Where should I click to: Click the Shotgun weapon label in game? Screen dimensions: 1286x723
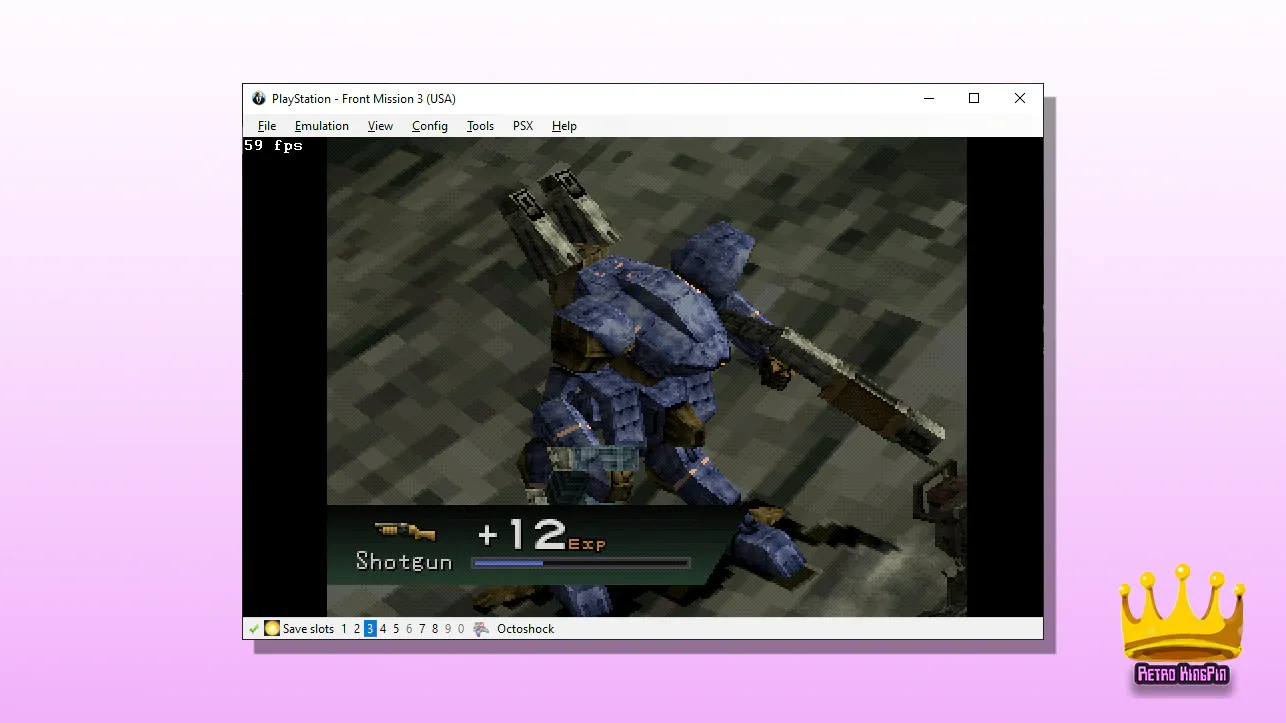click(404, 562)
